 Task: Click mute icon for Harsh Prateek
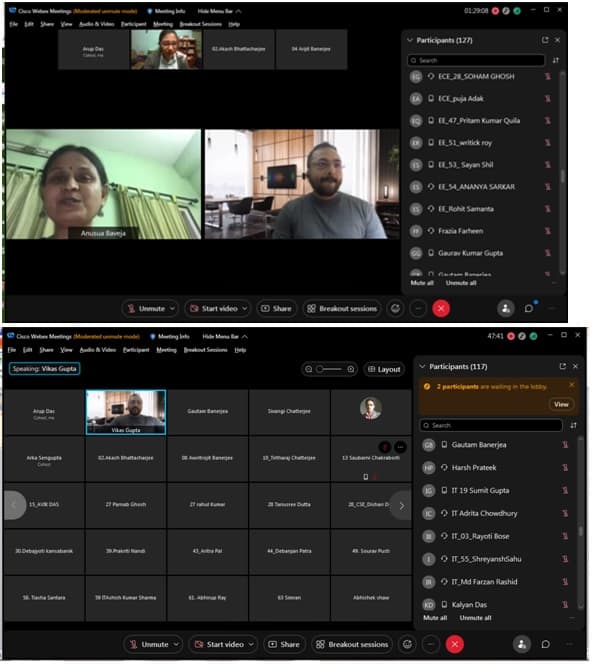[565, 468]
